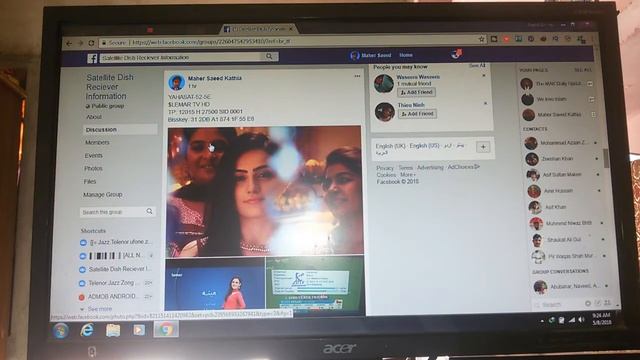Open the Members section
The width and height of the screenshot is (640, 360).
tap(97, 142)
